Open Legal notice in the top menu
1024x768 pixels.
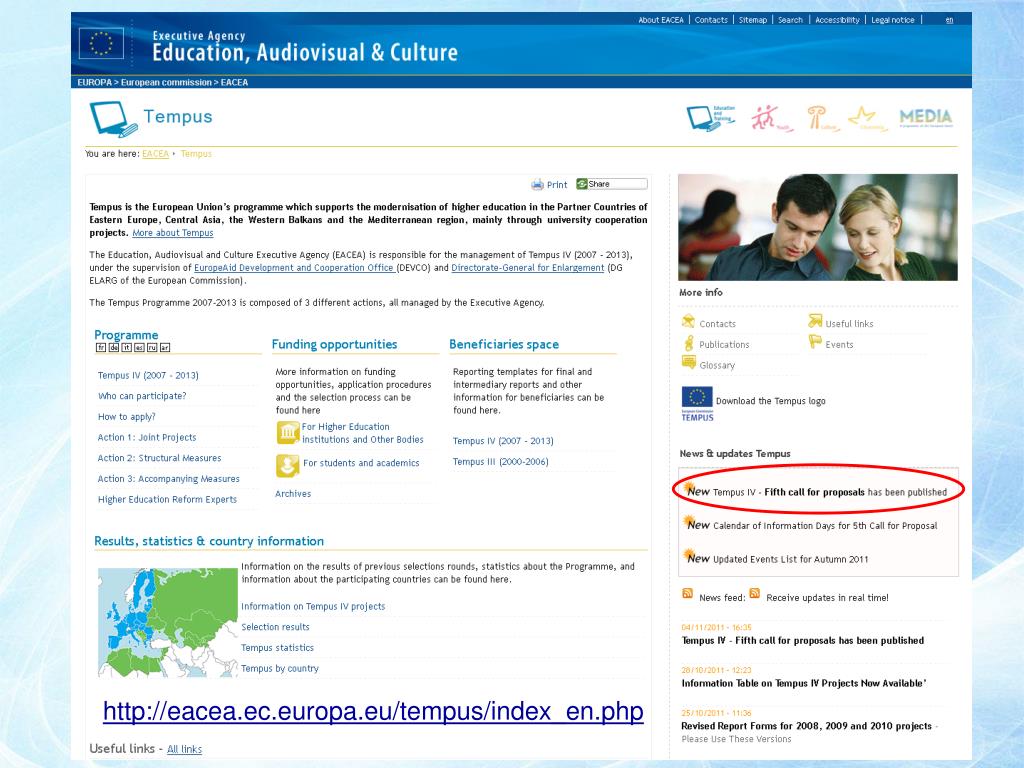click(893, 20)
